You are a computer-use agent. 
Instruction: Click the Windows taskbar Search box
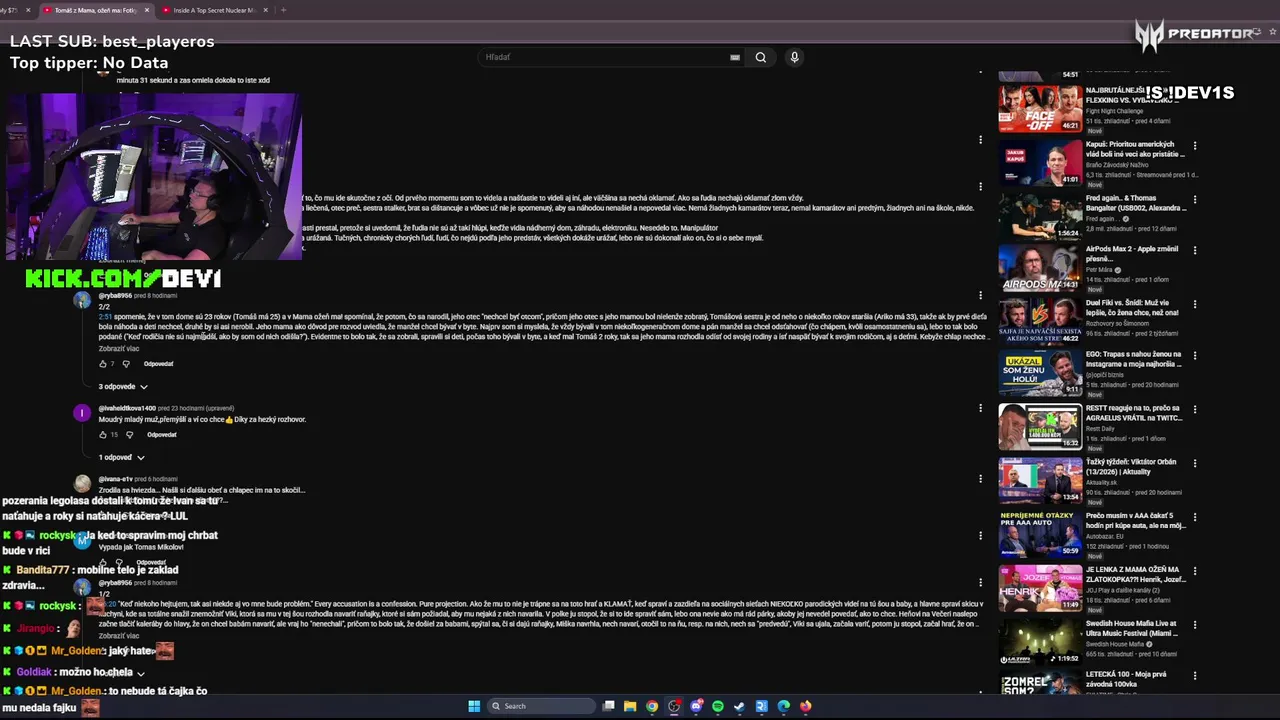(x=541, y=706)
